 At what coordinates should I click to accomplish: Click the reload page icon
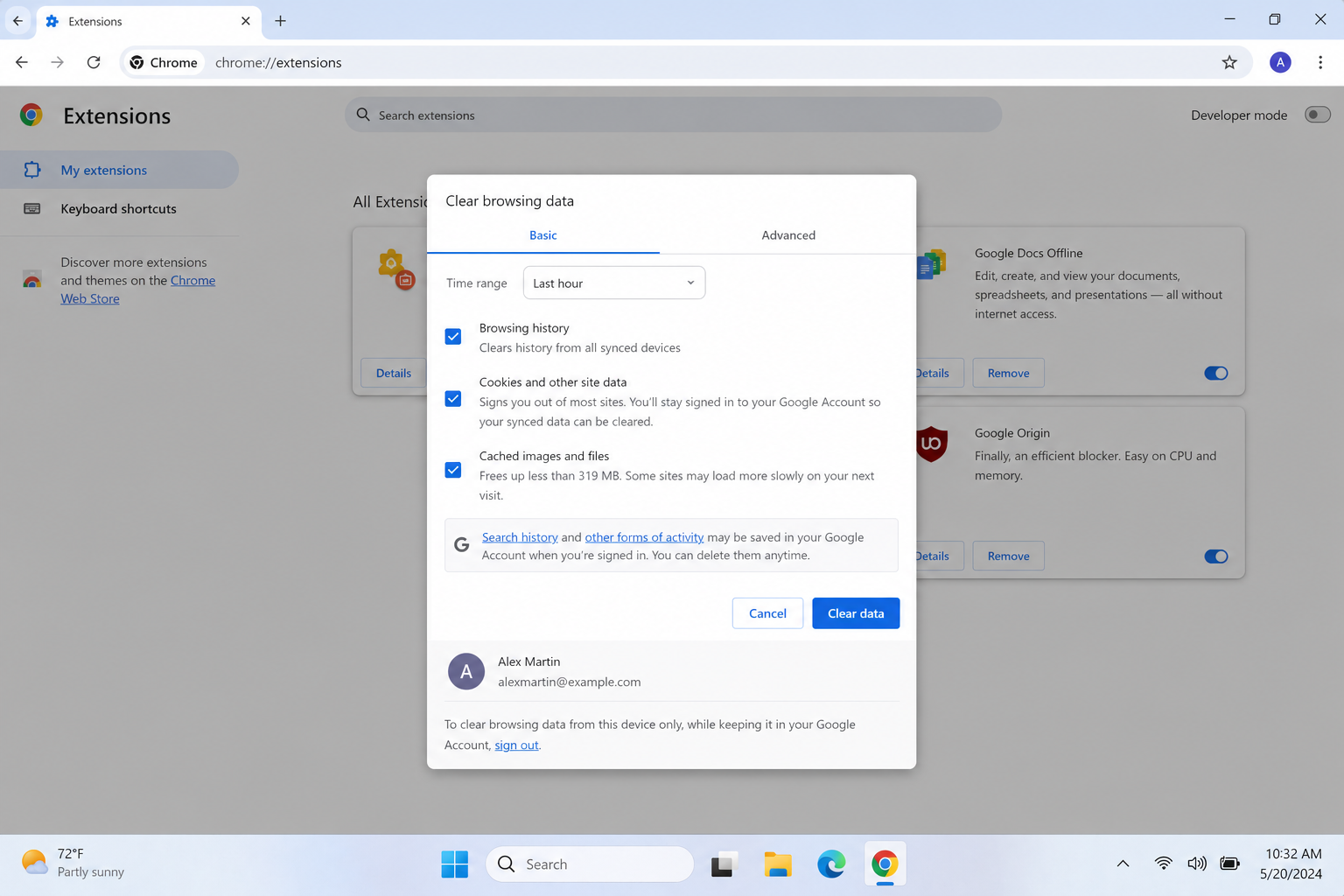click(x=94, y=62)
